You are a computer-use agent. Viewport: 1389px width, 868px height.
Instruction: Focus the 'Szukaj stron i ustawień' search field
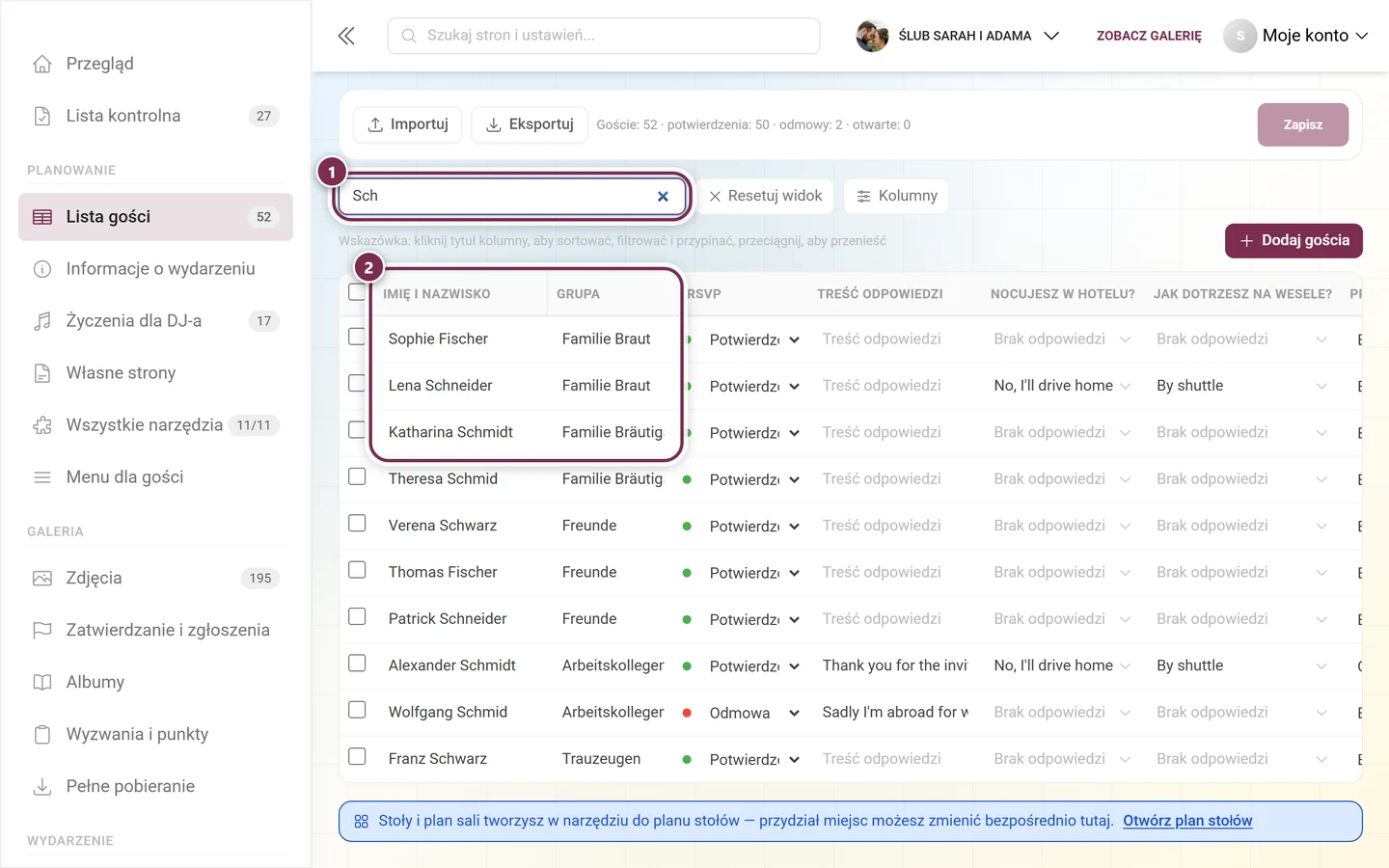tap(604, 36)
